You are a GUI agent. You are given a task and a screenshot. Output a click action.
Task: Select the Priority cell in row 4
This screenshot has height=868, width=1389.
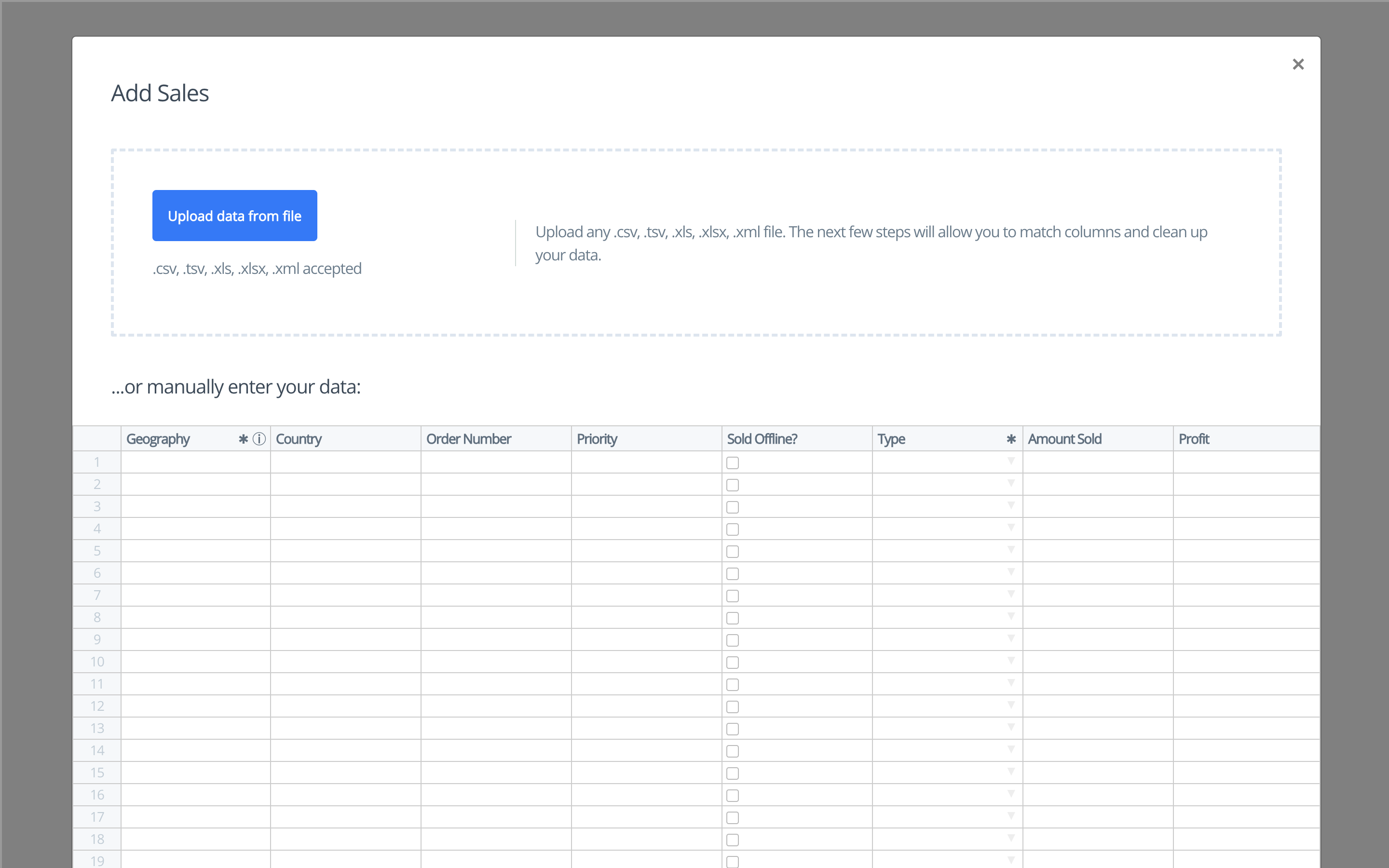click(646, 529)
